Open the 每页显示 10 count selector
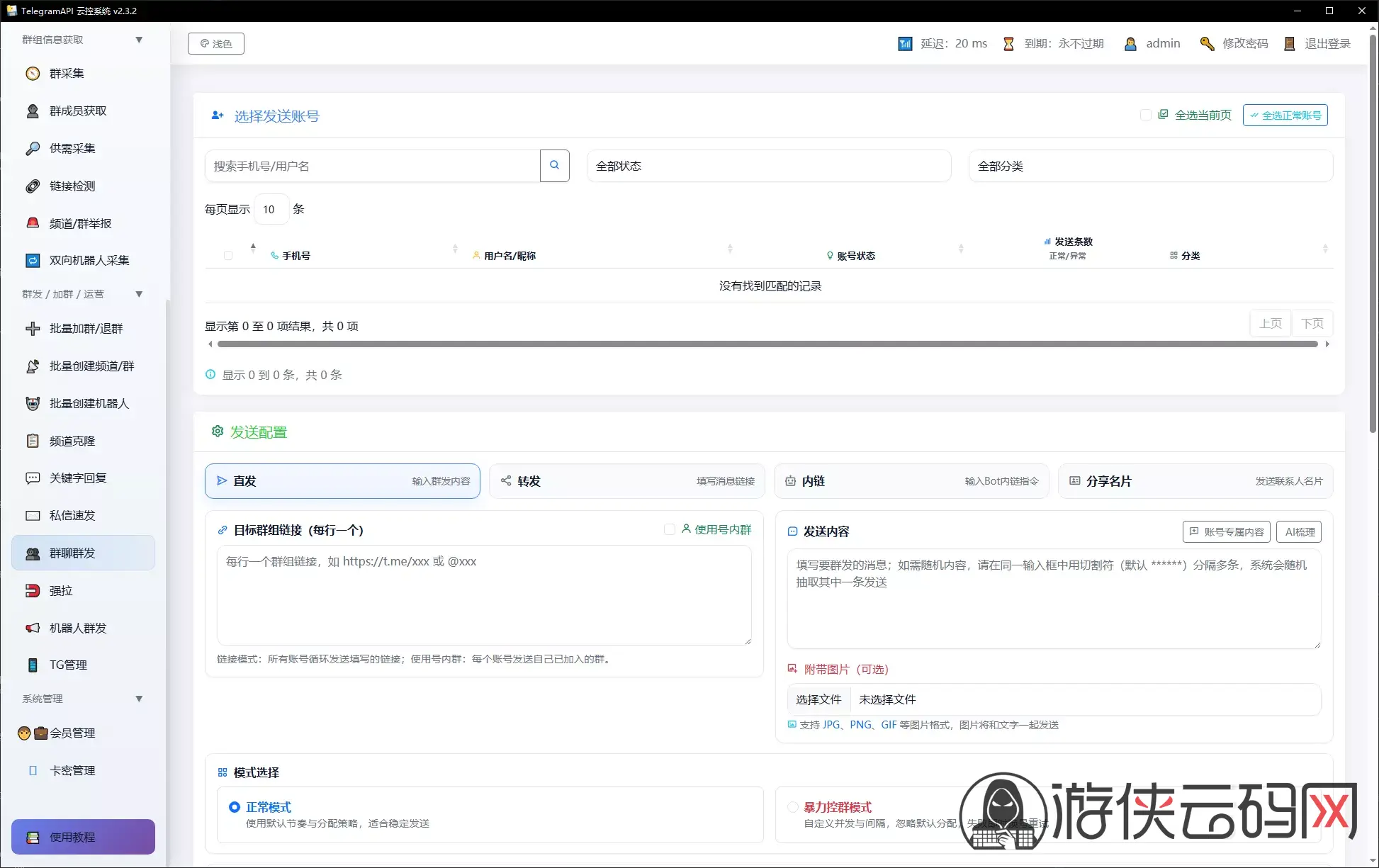The width and height of the screenshot is (1379, 868). [x=271, y=209]
